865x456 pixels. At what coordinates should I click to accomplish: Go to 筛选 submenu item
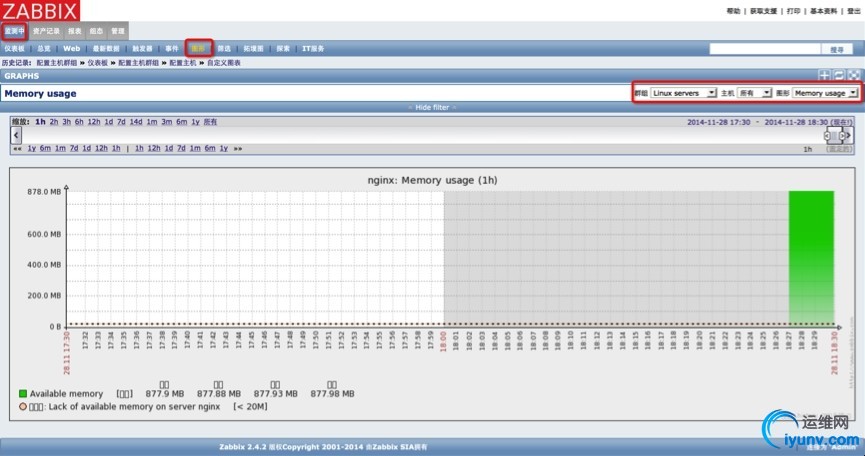click(224, 49)
